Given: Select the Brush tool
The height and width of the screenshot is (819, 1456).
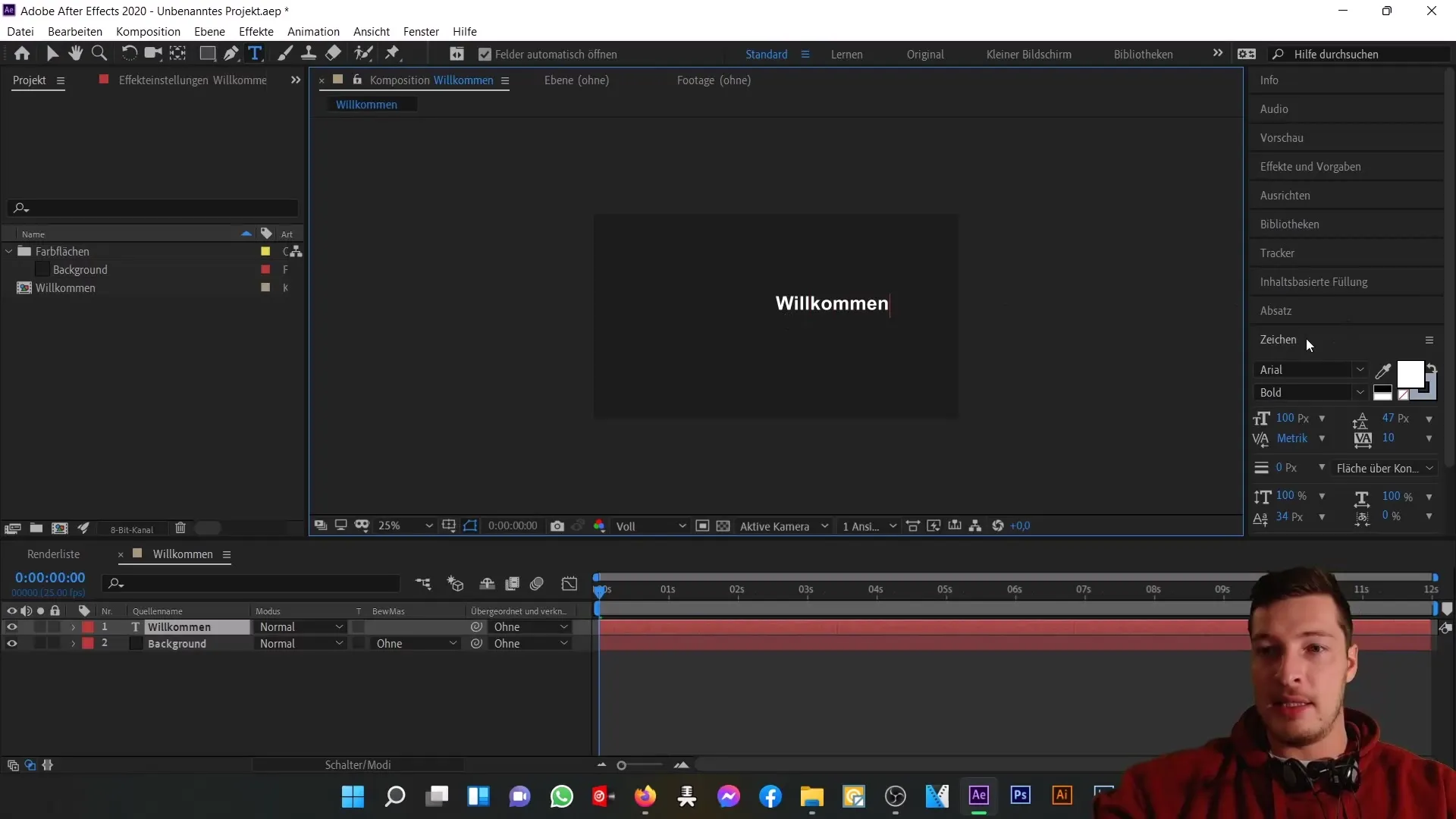Looking at the screenshot, I should coord(285,54).
